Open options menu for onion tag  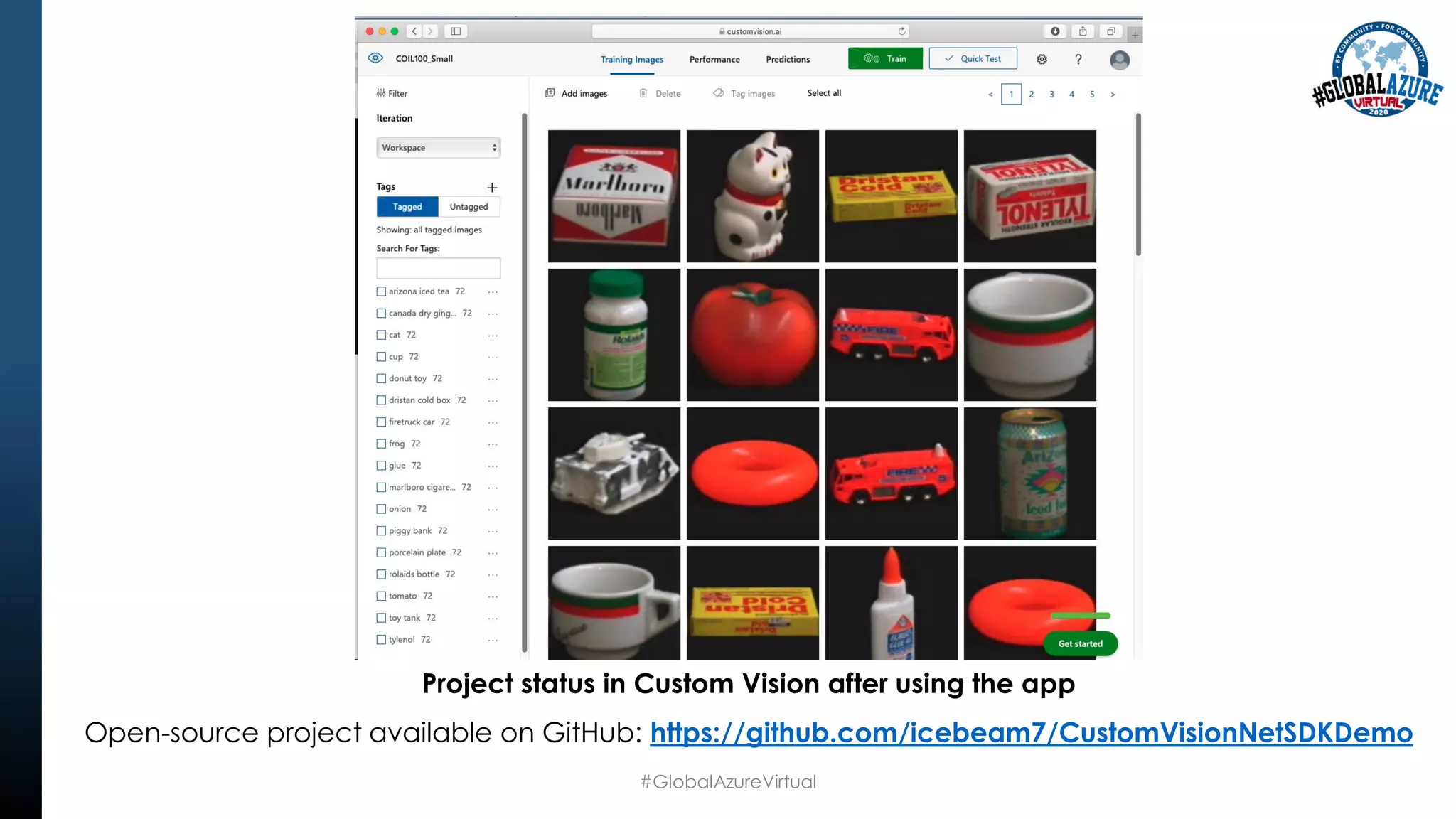493,510
